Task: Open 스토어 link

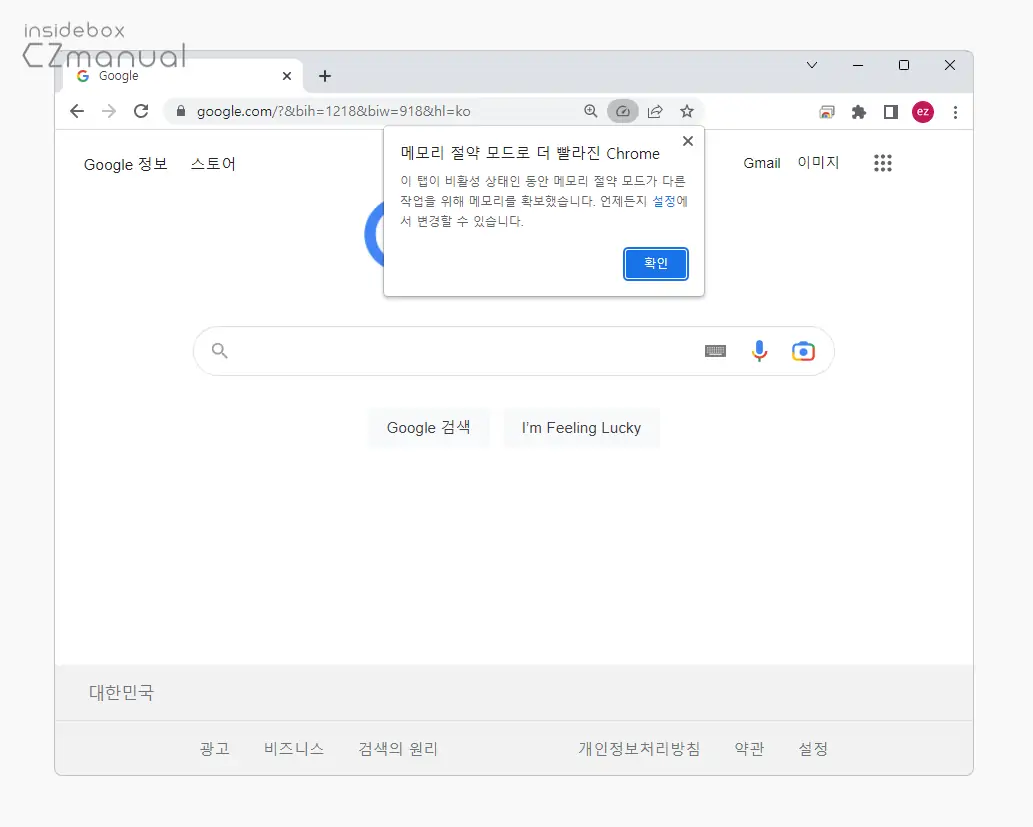Action: (213, 163)
